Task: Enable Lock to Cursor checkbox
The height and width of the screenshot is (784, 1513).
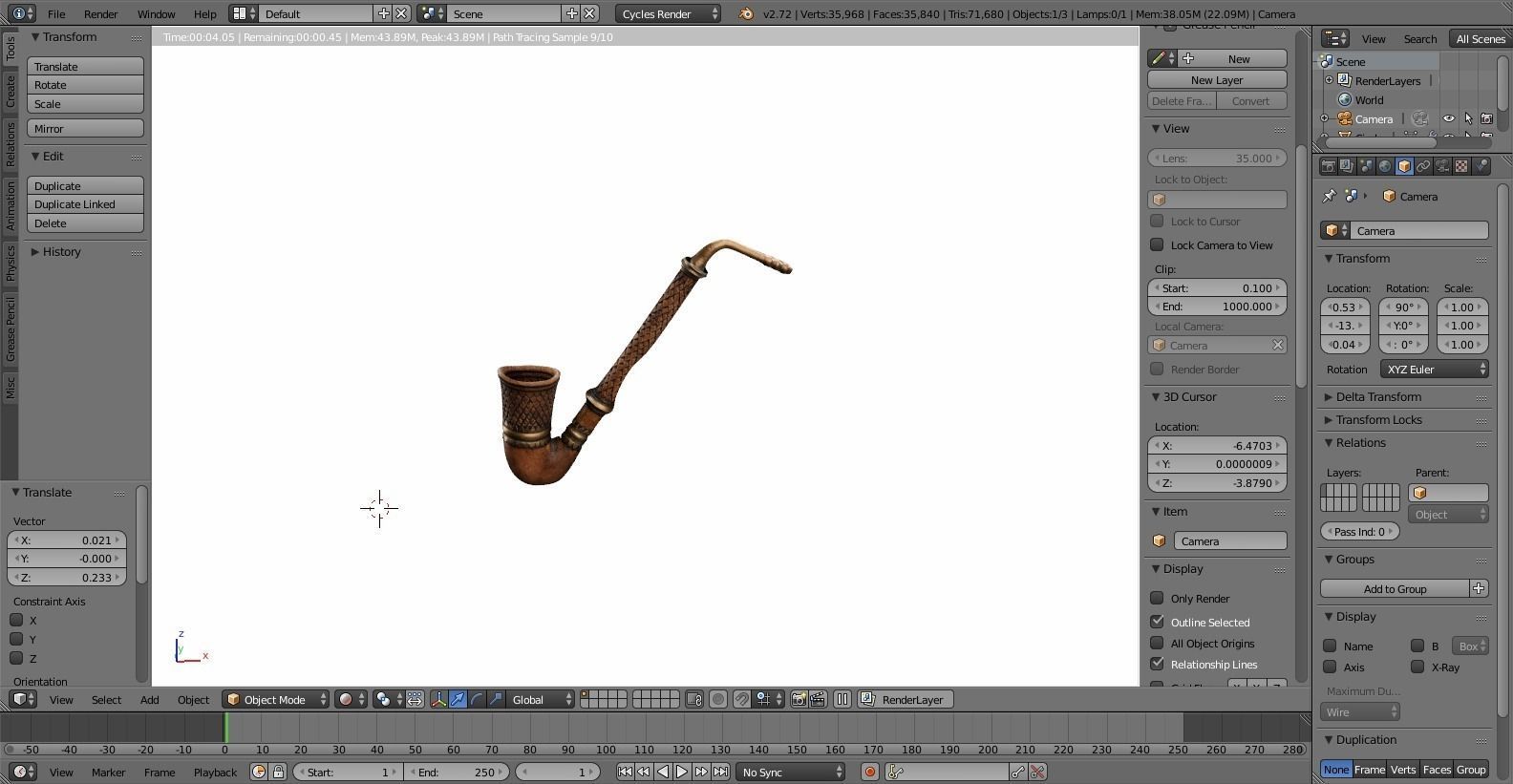Action: click(x=1157, y=221)
